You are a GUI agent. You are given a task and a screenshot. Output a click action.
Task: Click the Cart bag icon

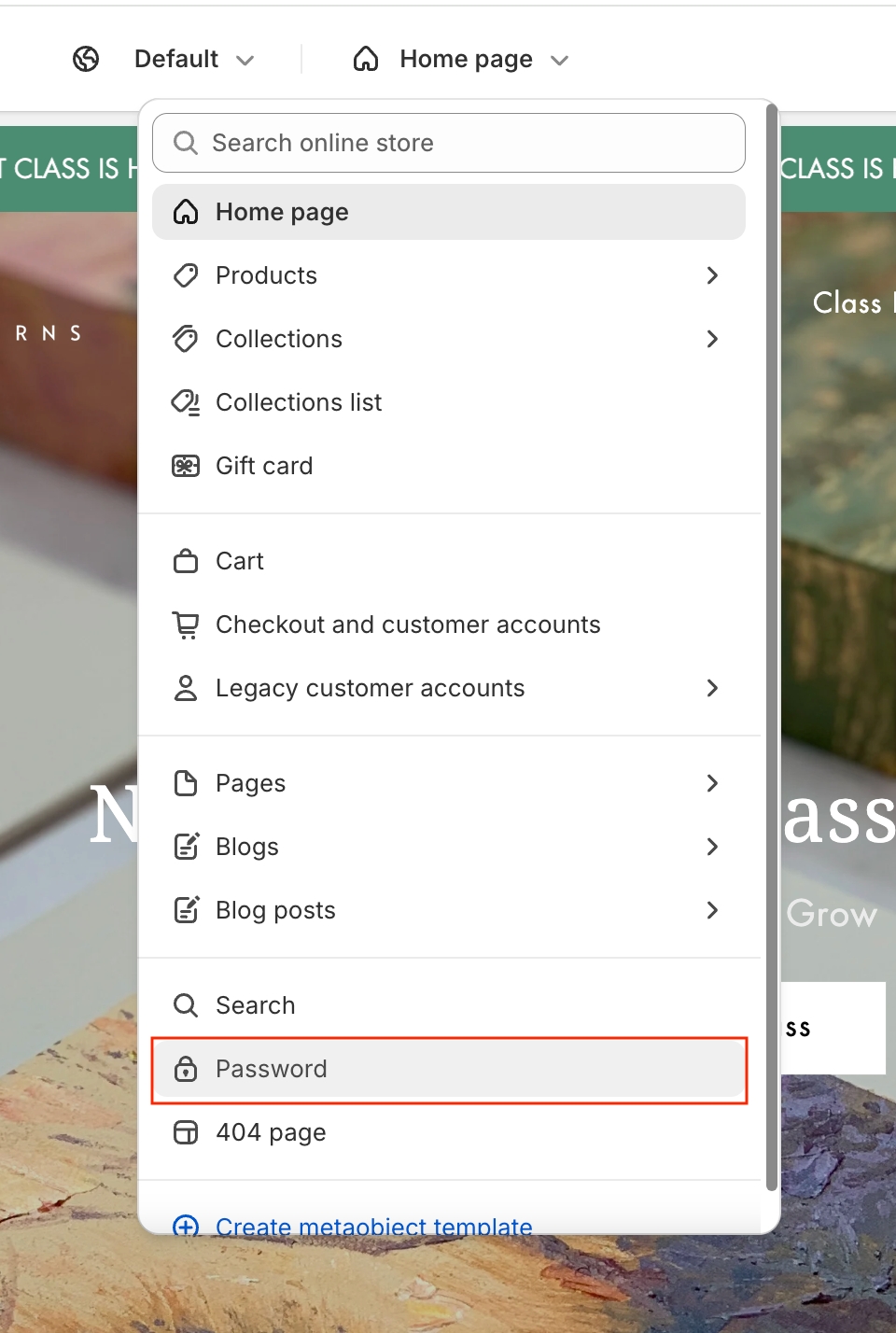pyautogui.click(x=186, y=561)
